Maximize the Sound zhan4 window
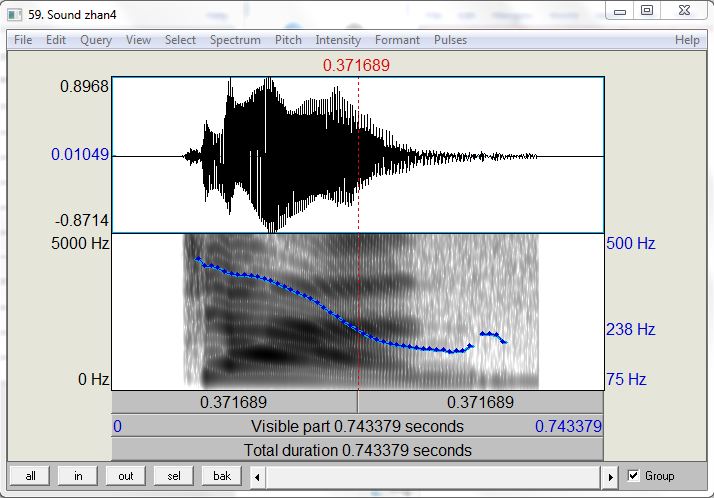This screenshot has width=714, height=498. pos(647,10)
